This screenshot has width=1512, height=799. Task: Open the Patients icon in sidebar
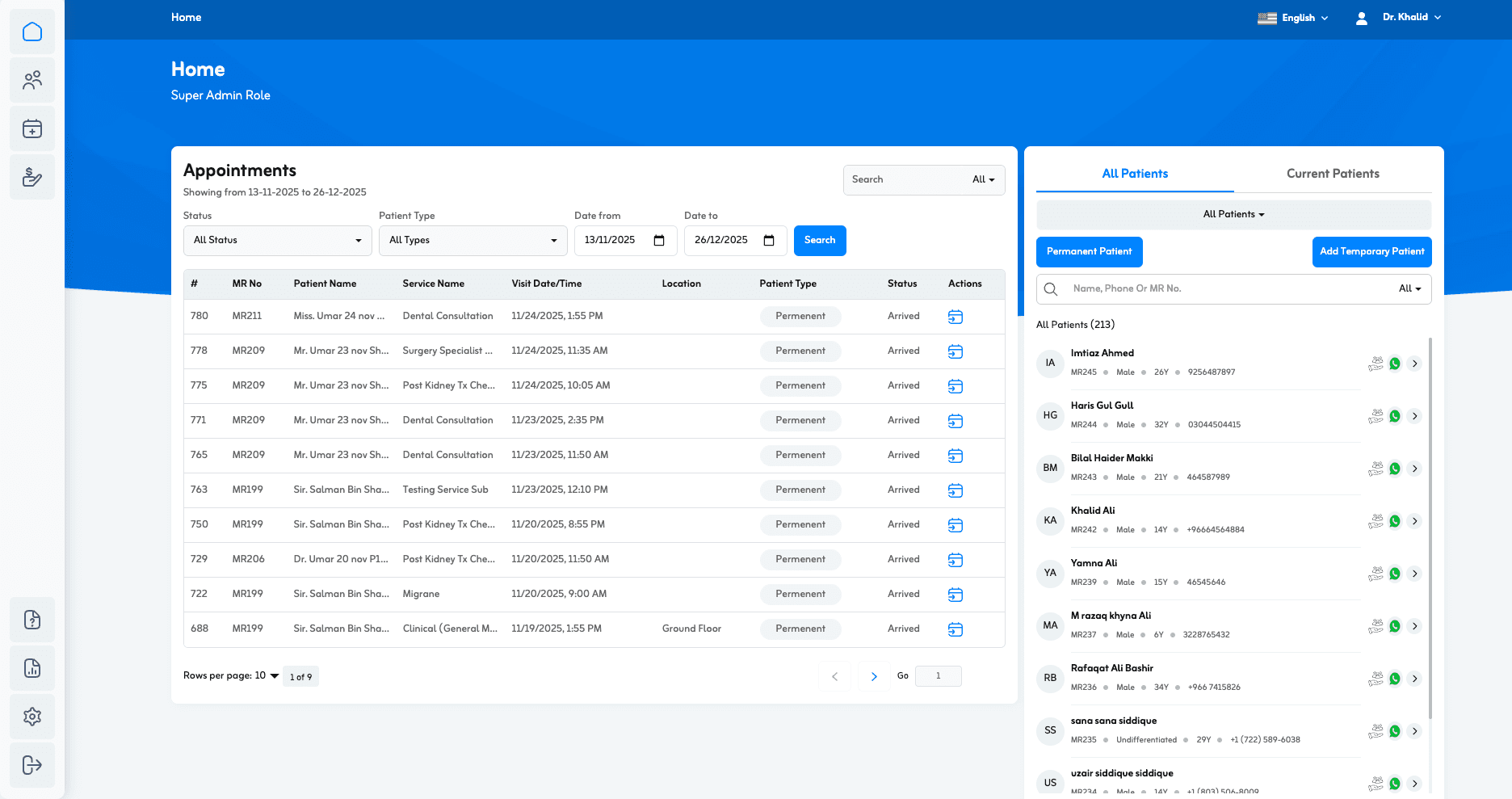(32, 81)
